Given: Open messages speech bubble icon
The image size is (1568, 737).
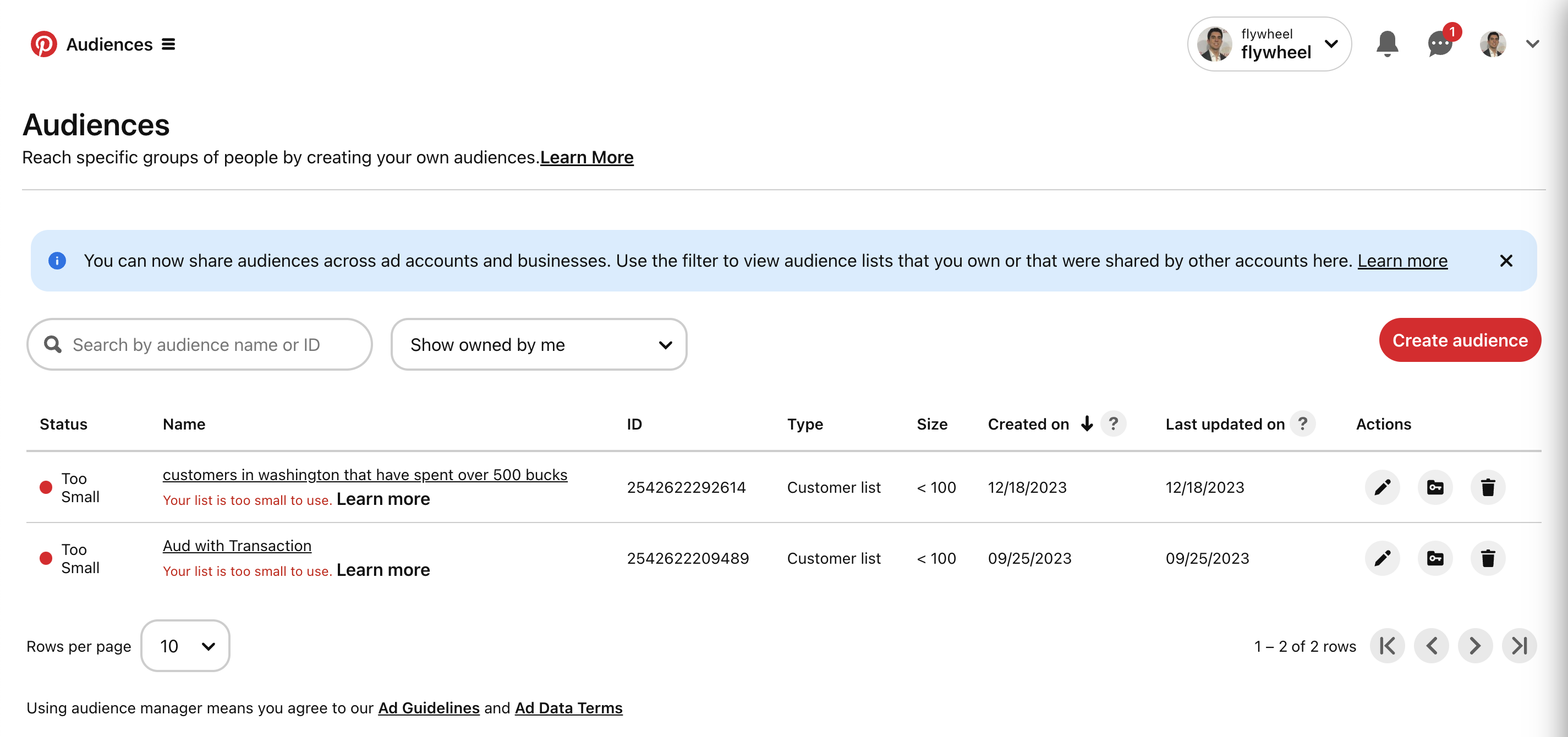Looking at the screenshot, I should tap(1440, 45).
